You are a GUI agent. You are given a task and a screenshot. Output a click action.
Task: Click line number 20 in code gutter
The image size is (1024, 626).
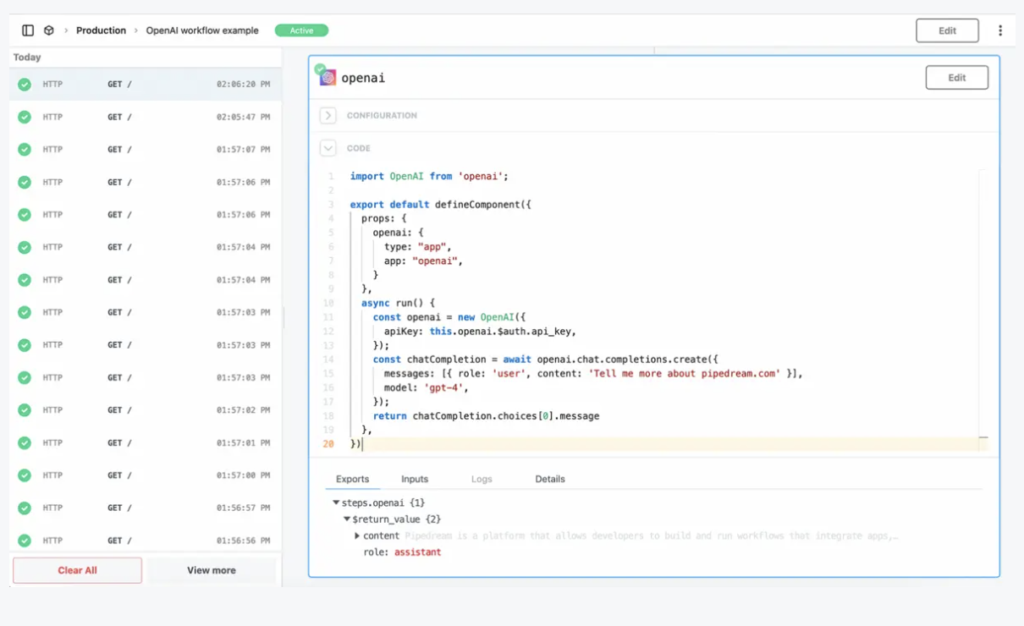[x=328, y=444]
